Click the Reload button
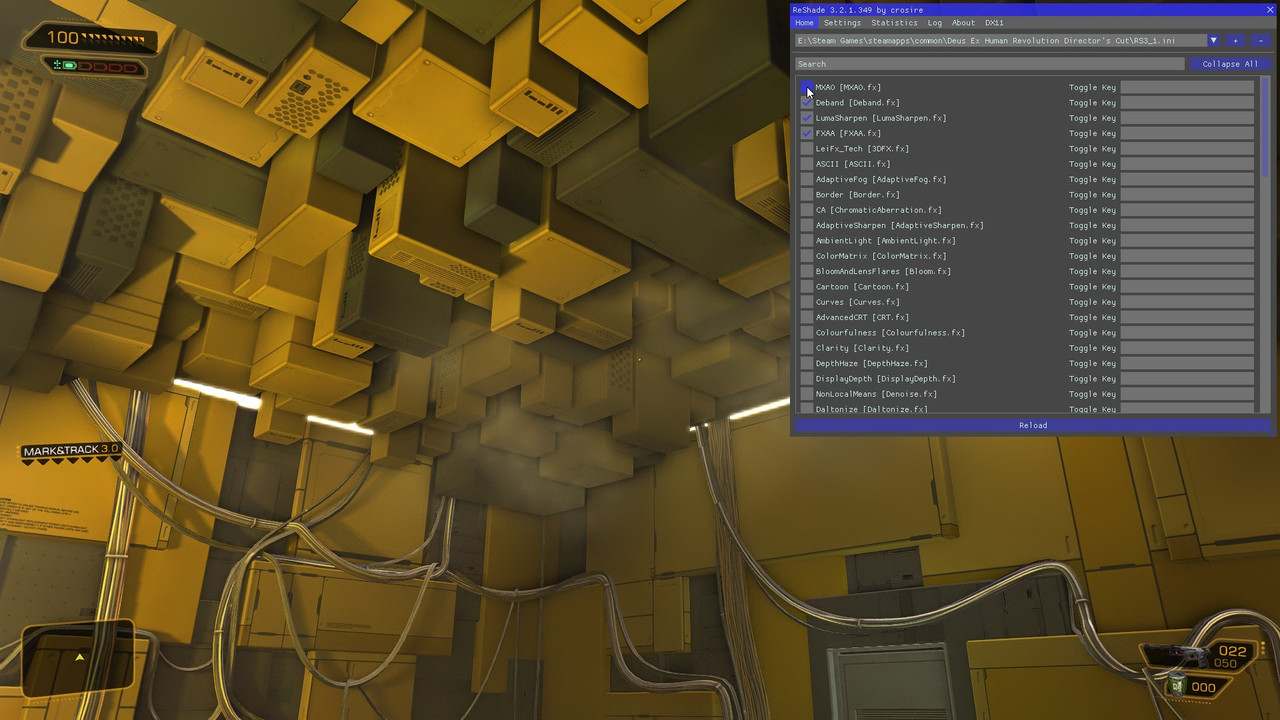Viewport: 1280px width, 720px height. click(x=1033, y=425)
